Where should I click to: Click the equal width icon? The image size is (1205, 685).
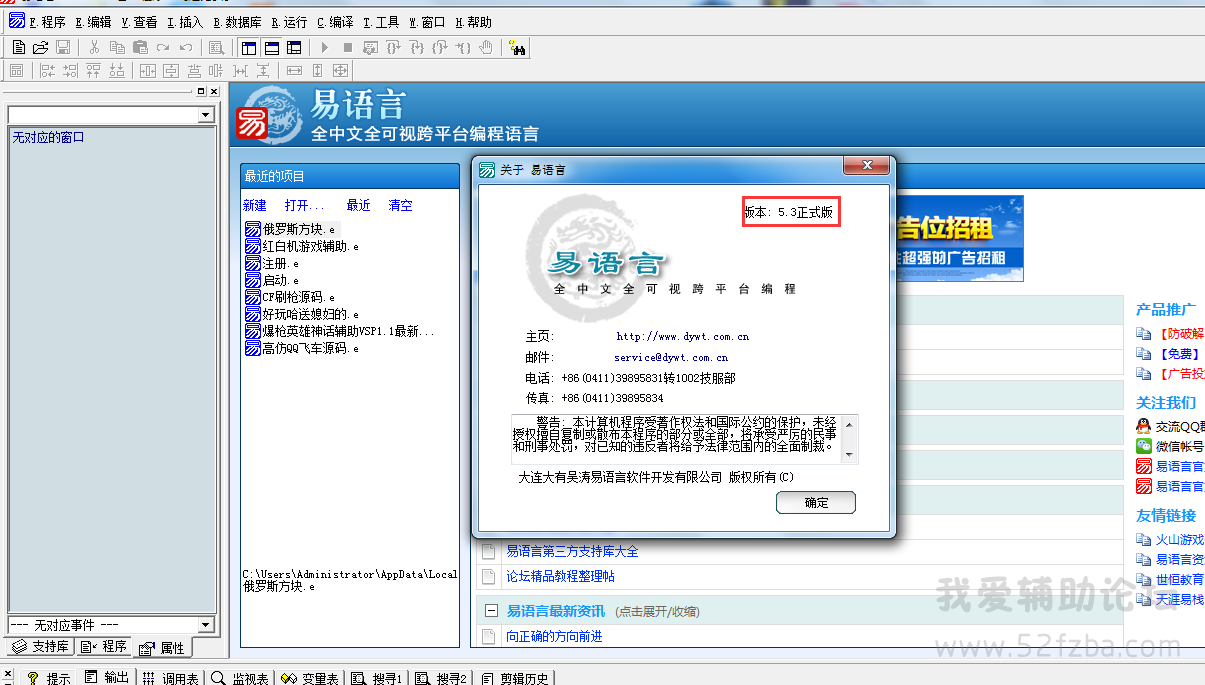[294, 71]
